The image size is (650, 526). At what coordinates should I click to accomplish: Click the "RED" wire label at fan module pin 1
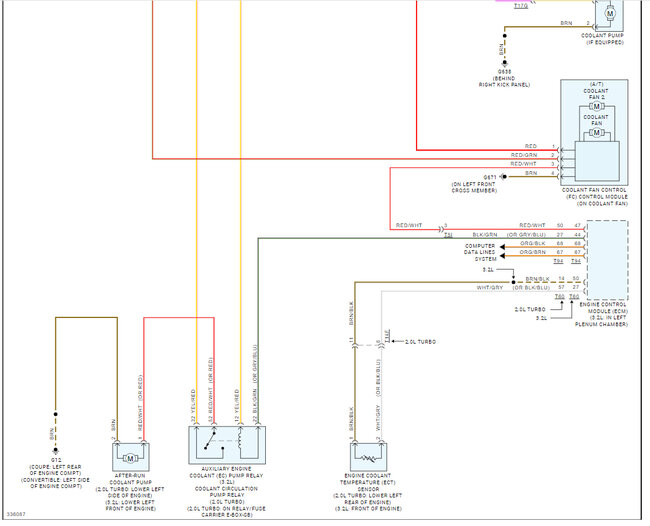tap(531, 146)
